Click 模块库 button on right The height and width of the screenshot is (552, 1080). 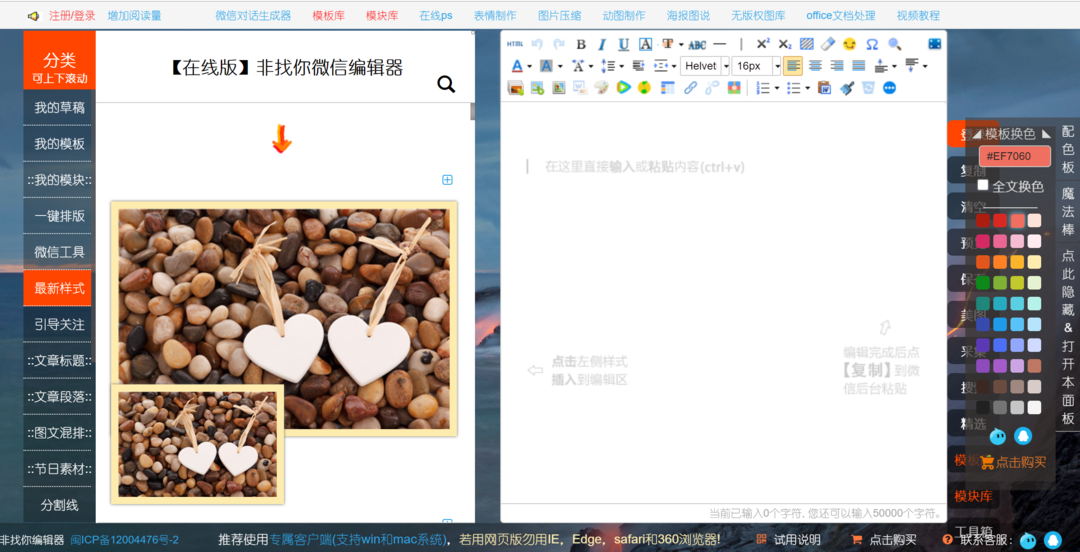[x=972, y=495]
